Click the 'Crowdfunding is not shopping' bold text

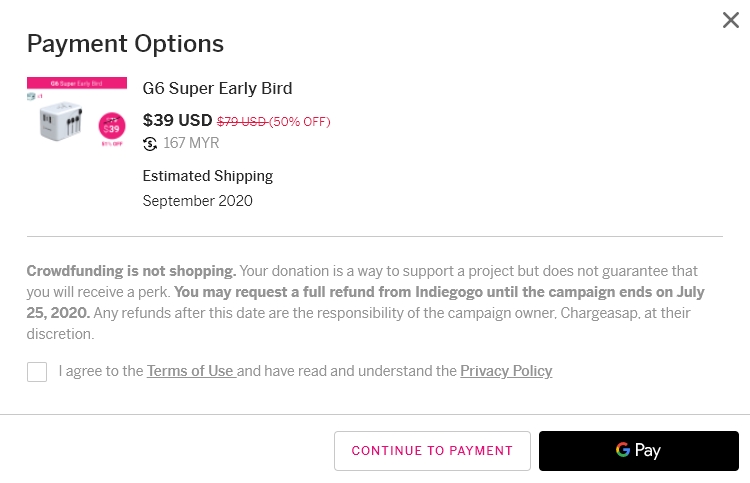(131, 271)
